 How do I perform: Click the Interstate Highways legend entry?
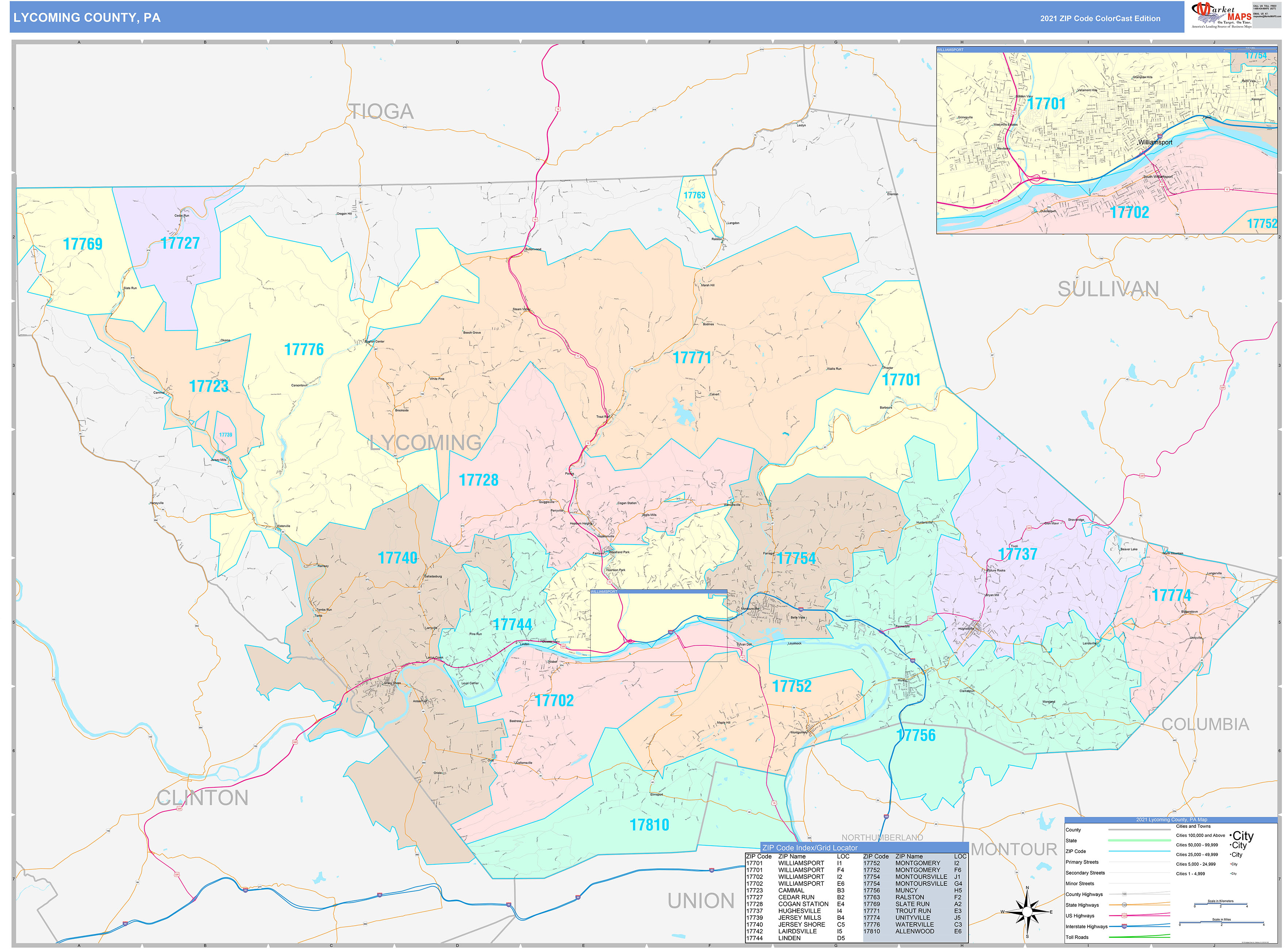click(1118, 927)
